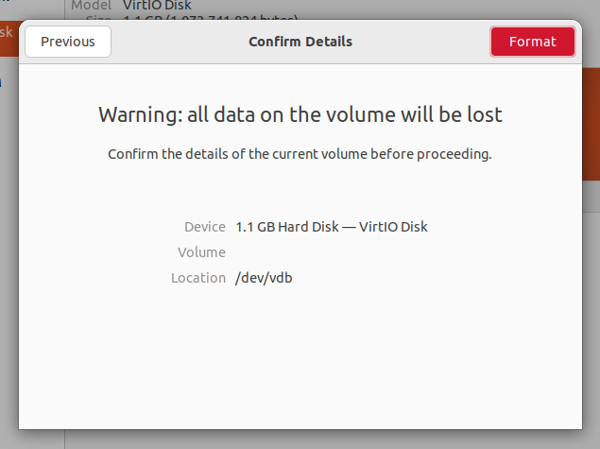The height and width of the screenshot is (449, 600).
Task: Click the "Location" field label
Action: 198,277
